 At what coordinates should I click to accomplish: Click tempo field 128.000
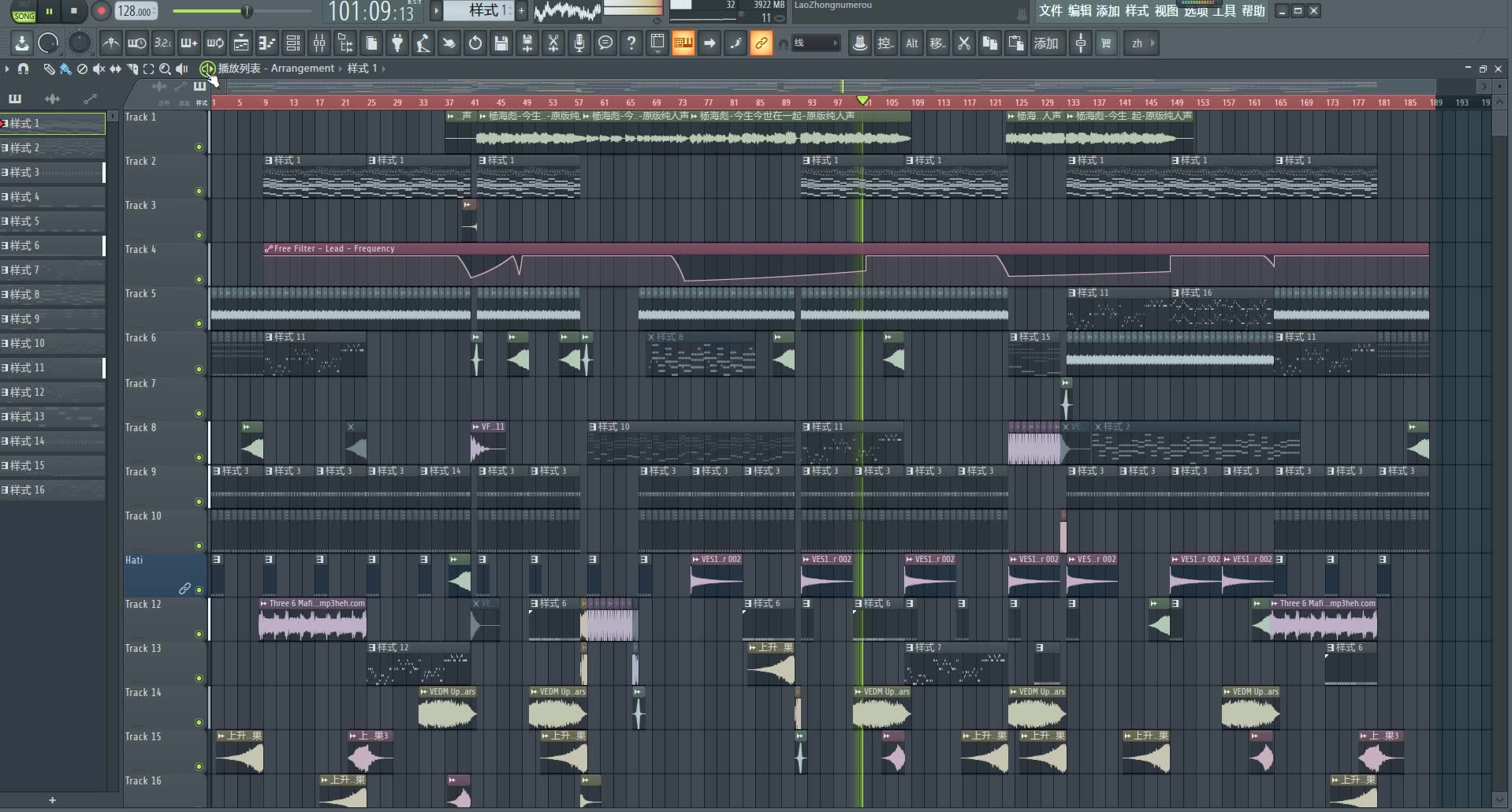pyautogui.click(x=136, y=11)
